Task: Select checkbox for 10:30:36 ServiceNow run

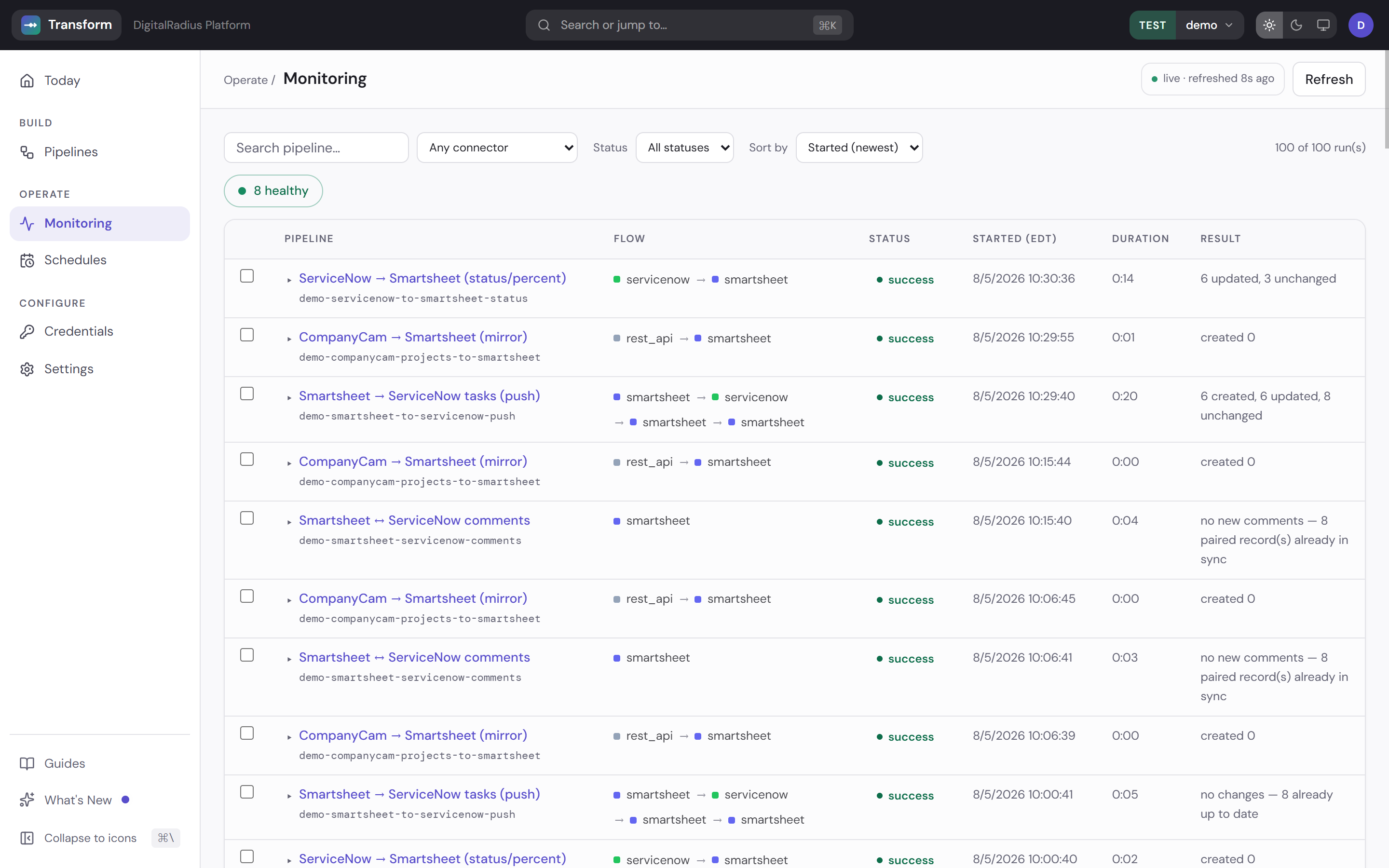Action: tap(247, 276)
